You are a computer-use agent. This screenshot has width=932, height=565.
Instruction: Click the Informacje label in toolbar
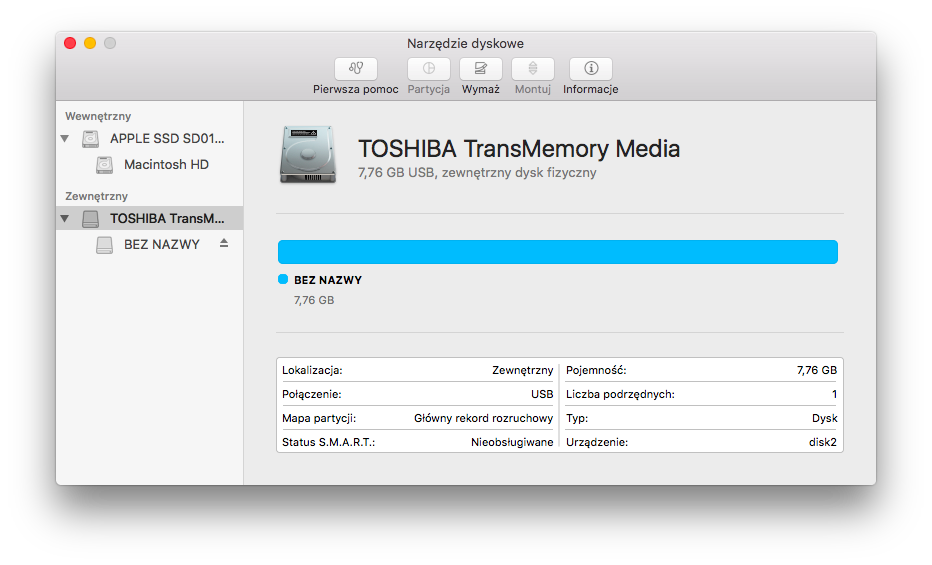coord(590,89)
